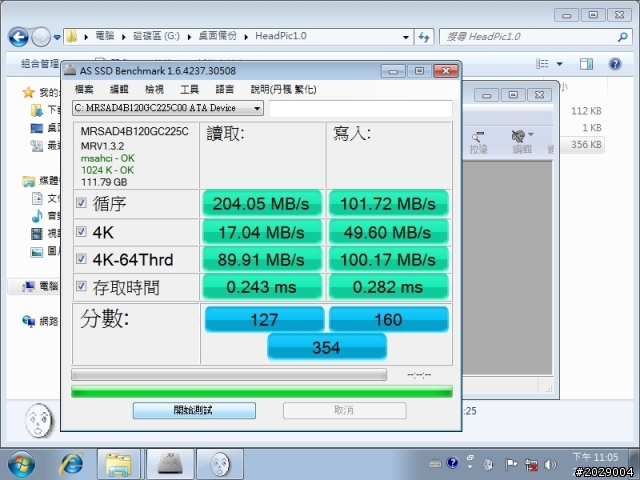Image resolution: width=640 pixels, height=480 pixels.
Task: Toggle the 循序 sequential test checkbox
Action: tap(81, 203)
